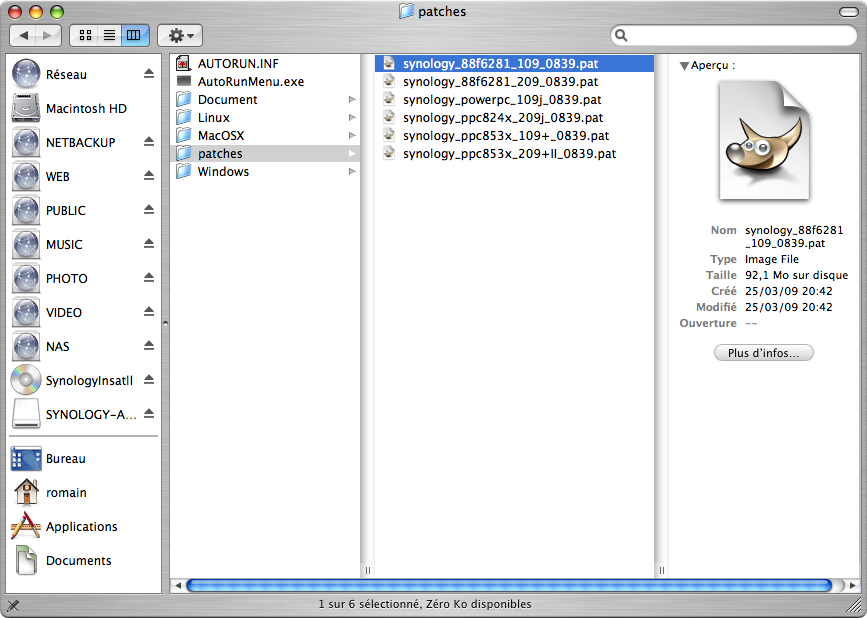Switch to column view
Image resolution: width=867 pixels, height=618 pixels.
[134, 35]
